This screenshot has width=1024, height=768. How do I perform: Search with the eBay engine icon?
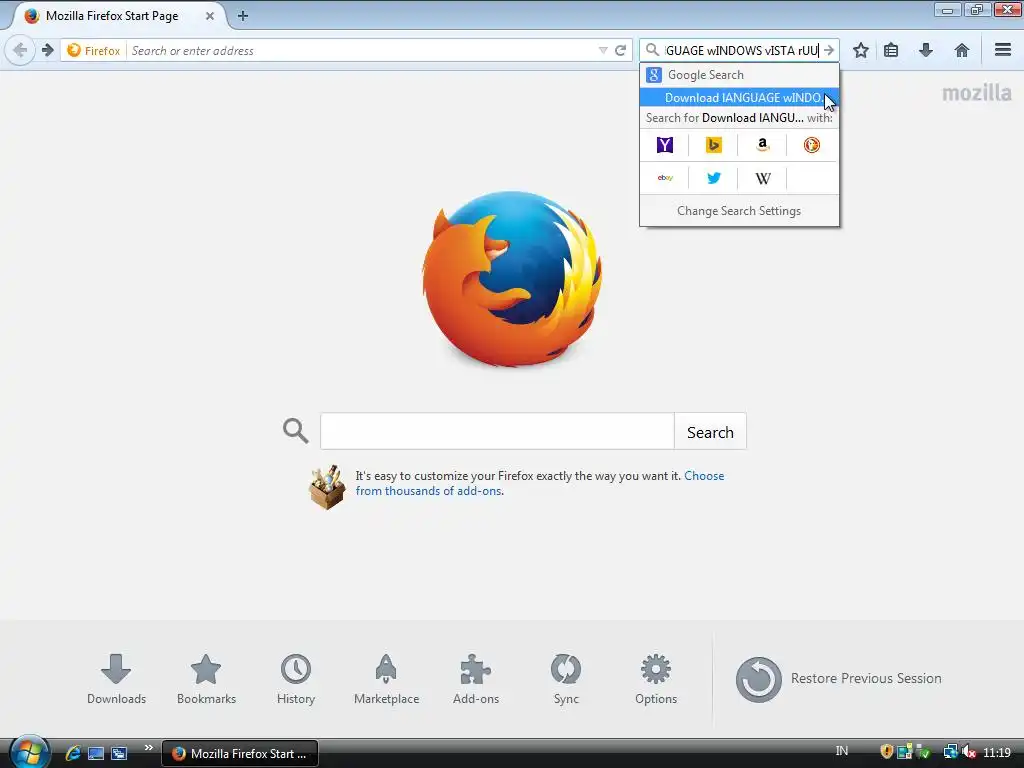click(x=665, y=178)
